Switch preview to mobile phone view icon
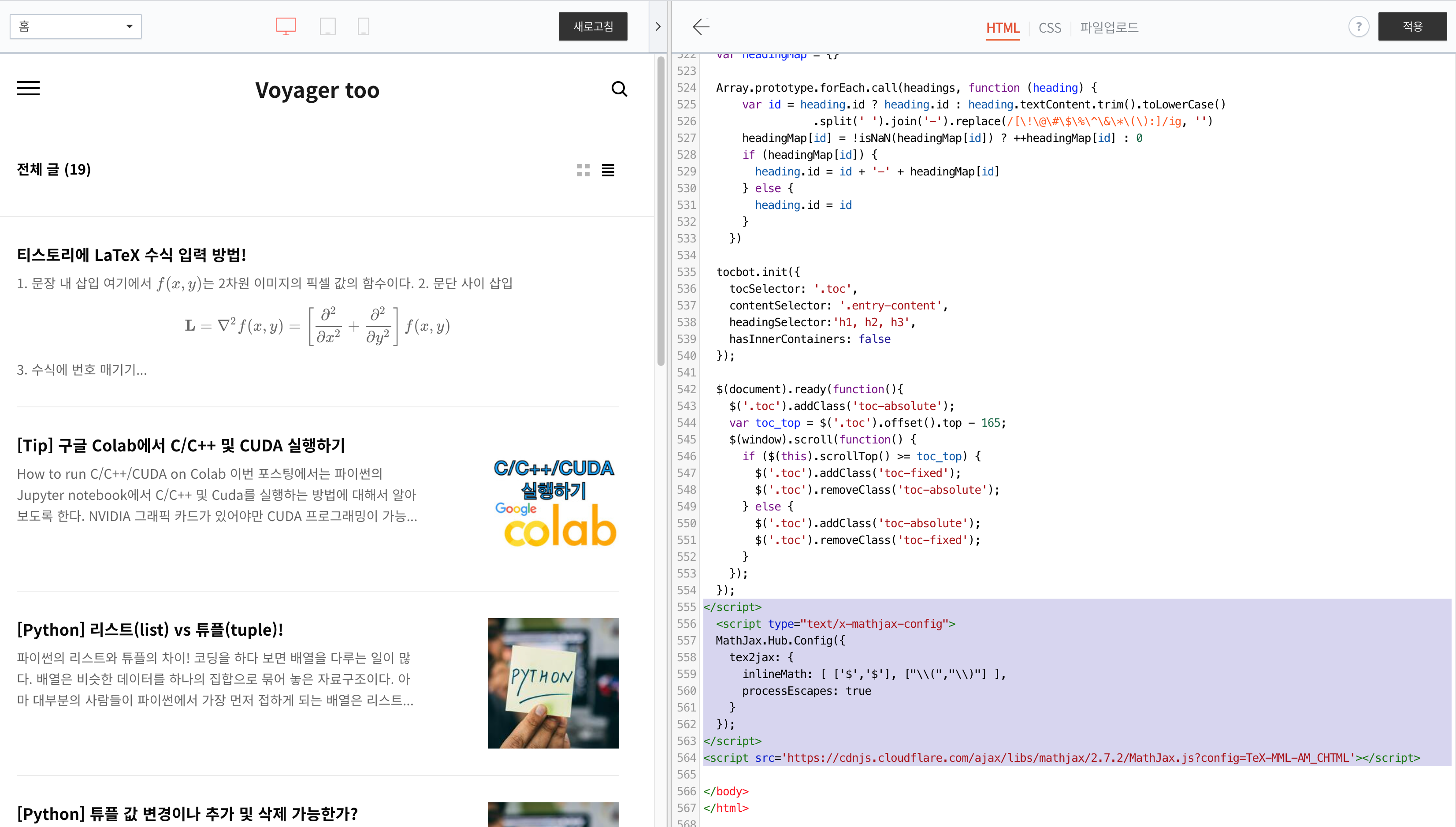Image resolution: width=1456 pixels, height=827 pixels. 363,26
